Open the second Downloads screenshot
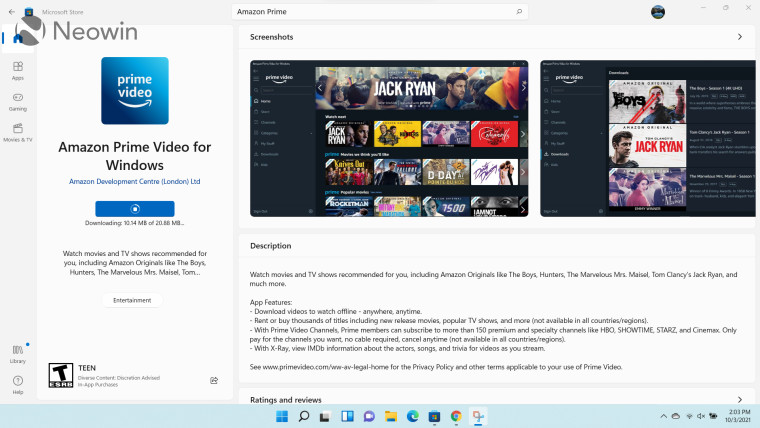Screen dimensions: 760x428 (x=648, y=138)
